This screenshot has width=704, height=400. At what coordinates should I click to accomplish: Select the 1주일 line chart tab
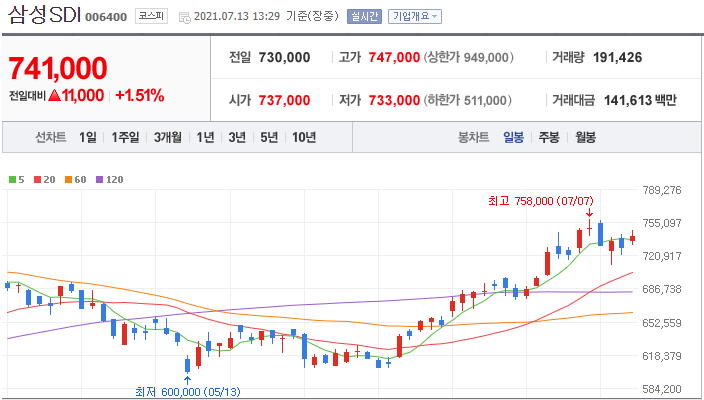tap(125, 137)
